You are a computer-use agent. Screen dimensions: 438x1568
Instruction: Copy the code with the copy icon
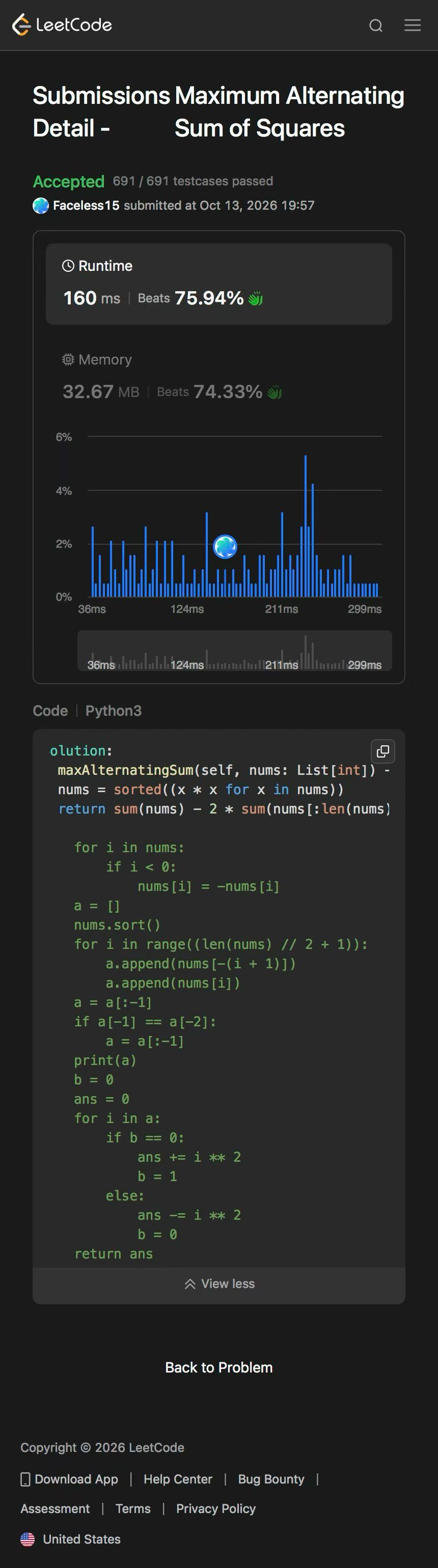click(382, 751)
